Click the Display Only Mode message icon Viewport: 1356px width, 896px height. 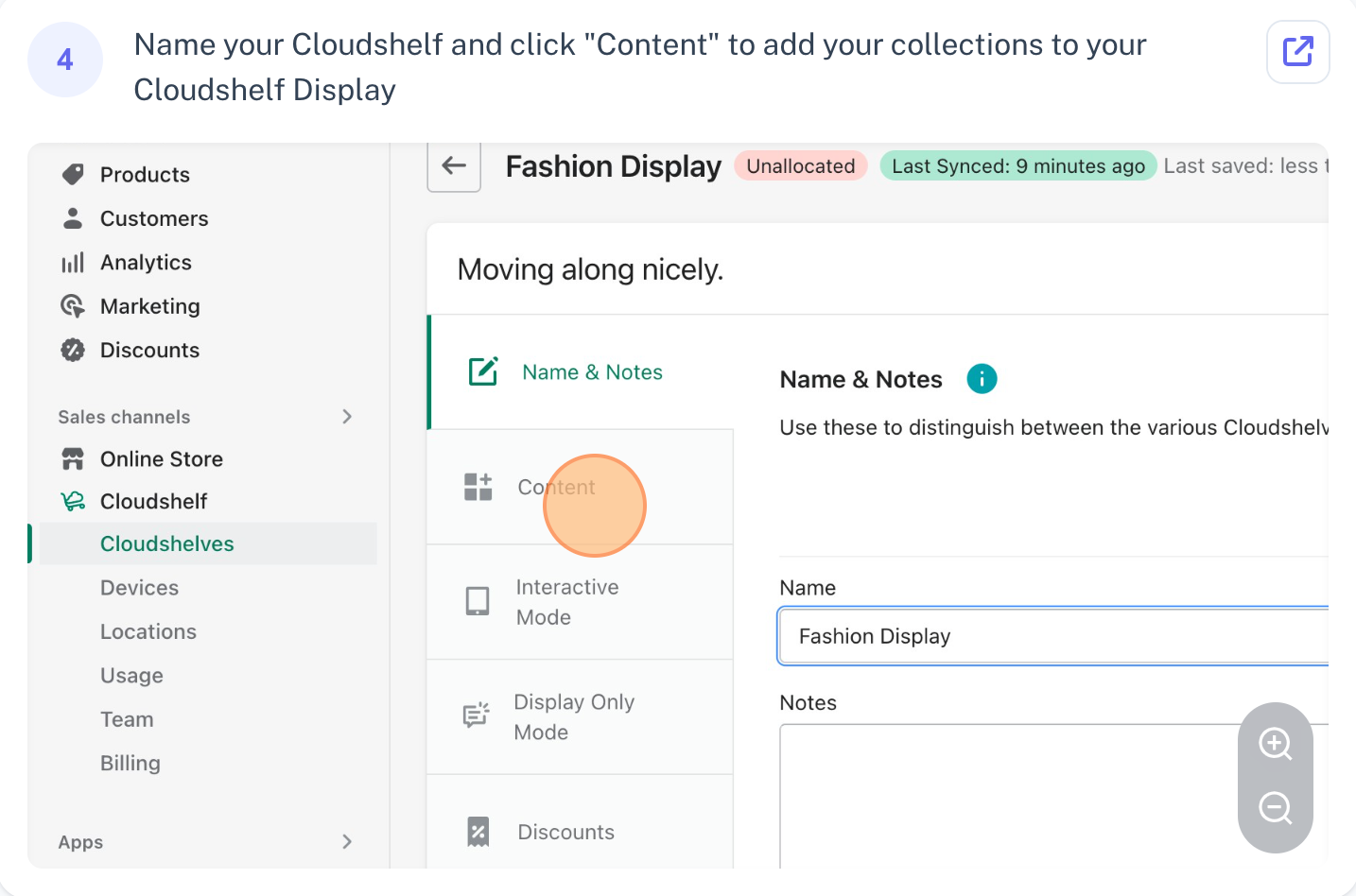[476, 715]
